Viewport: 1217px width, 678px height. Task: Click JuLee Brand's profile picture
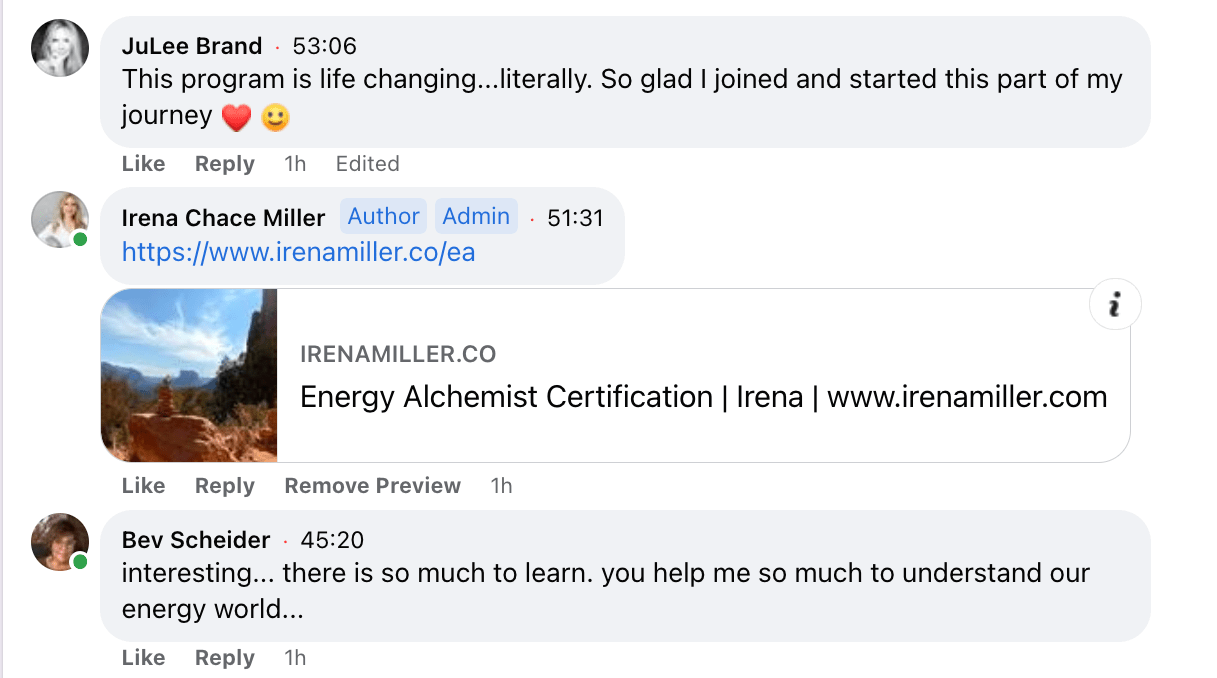coord(60,48)
